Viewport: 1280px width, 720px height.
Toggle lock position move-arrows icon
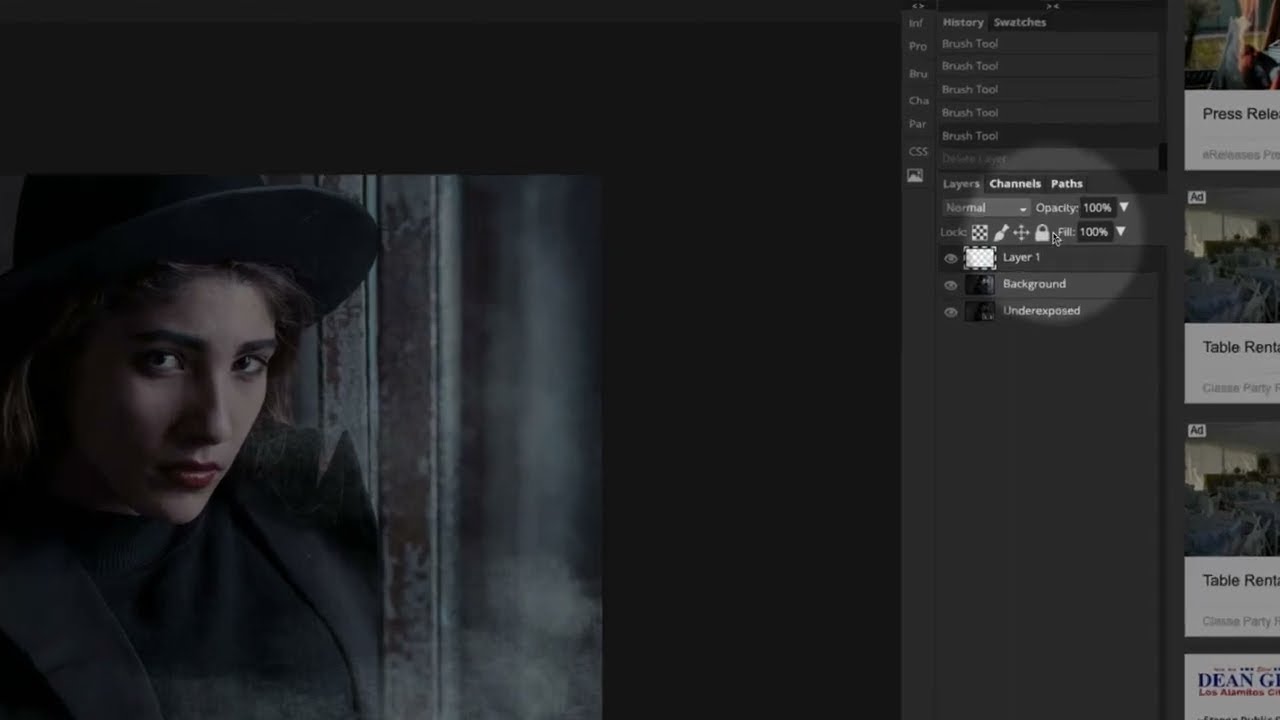[x=1021, y=232]
